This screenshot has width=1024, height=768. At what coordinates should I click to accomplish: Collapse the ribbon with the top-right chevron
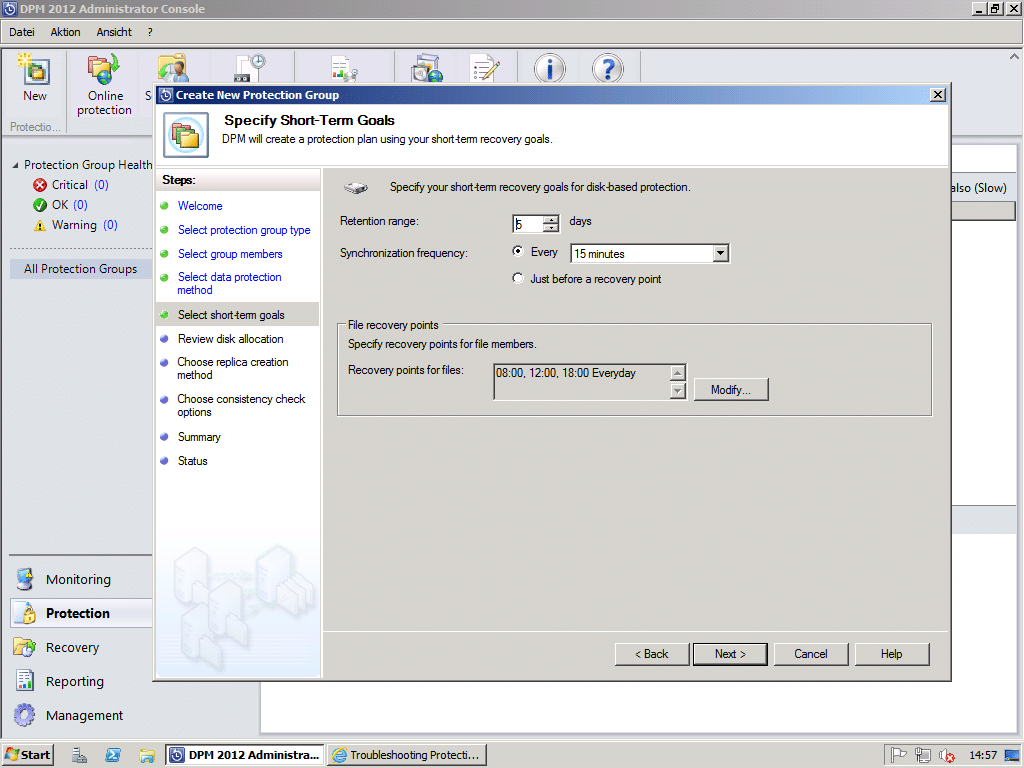pos(1014,57)
